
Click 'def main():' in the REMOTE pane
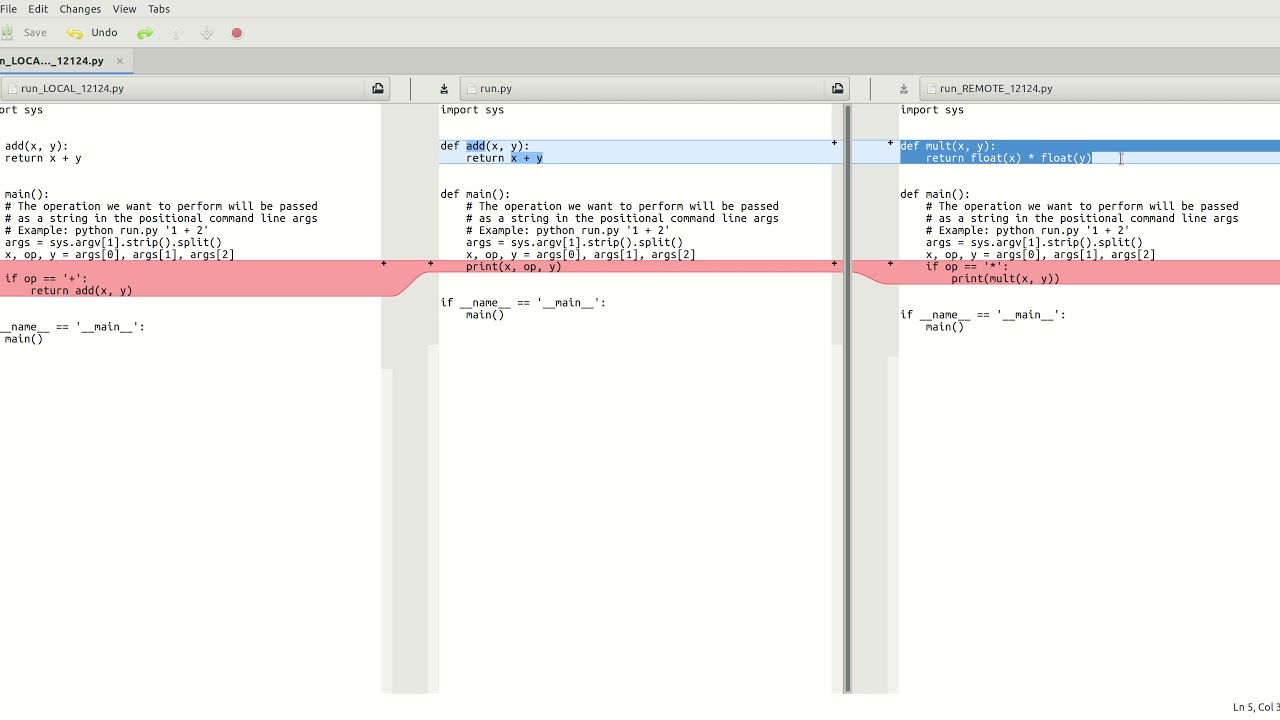[935, 194]
